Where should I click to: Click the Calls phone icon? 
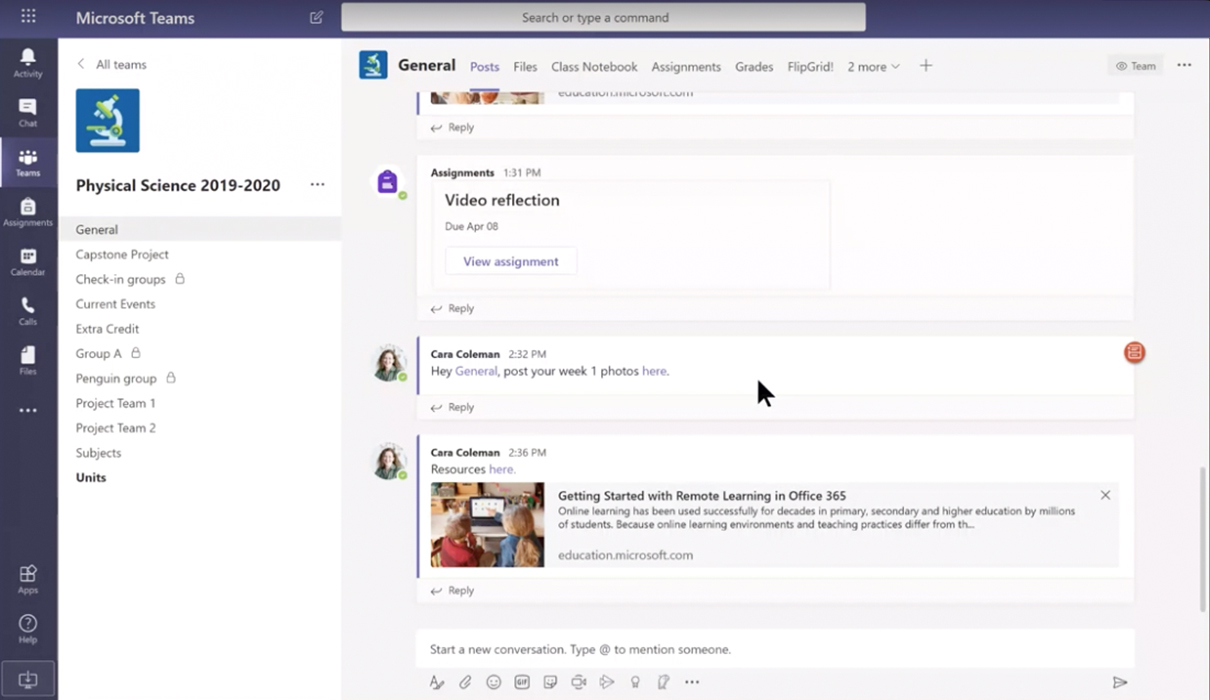(28, 311)
